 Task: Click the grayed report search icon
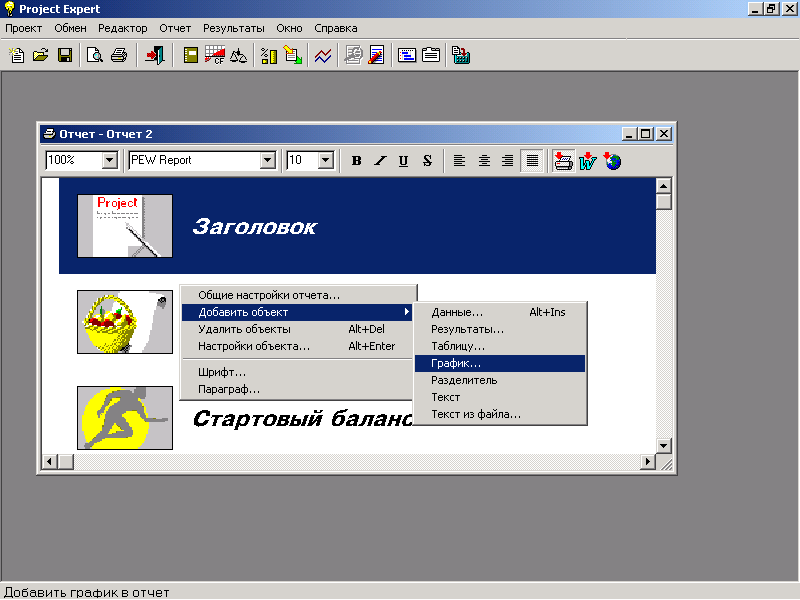pyautogui.click(x=353, y=55)
